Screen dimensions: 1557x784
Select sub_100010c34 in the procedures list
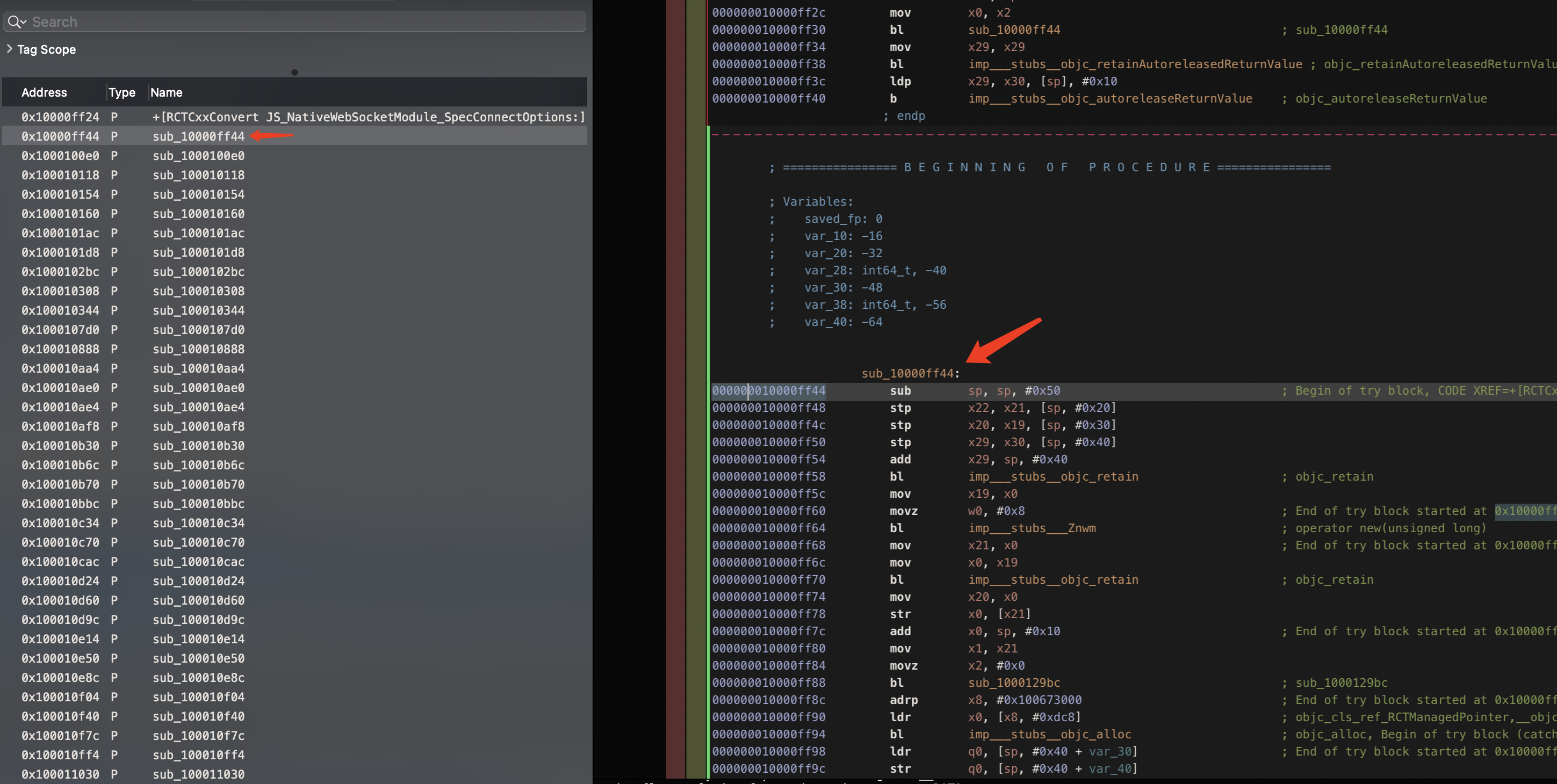point(294,522)
